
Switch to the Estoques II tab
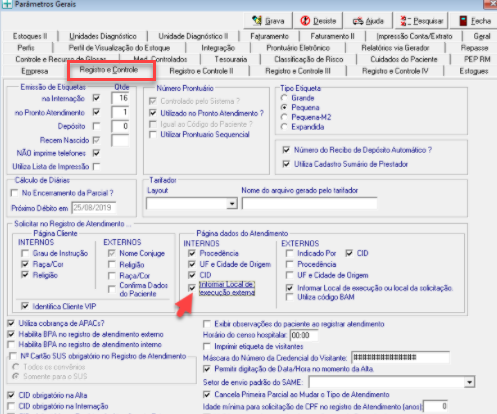click(30, 36)
